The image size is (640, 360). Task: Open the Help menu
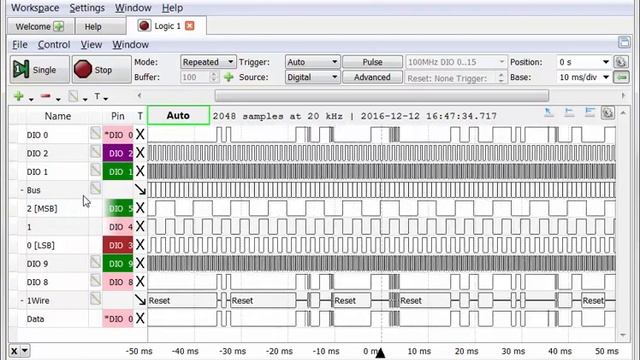[172, 8]
